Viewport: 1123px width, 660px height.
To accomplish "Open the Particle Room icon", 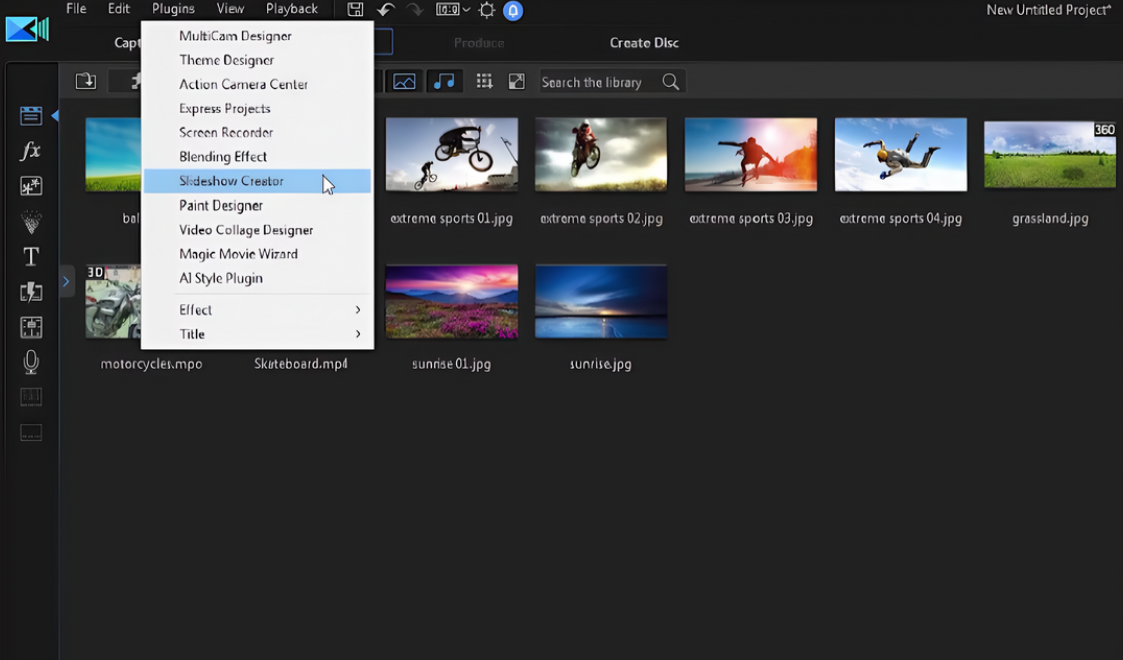I will 31,221.
